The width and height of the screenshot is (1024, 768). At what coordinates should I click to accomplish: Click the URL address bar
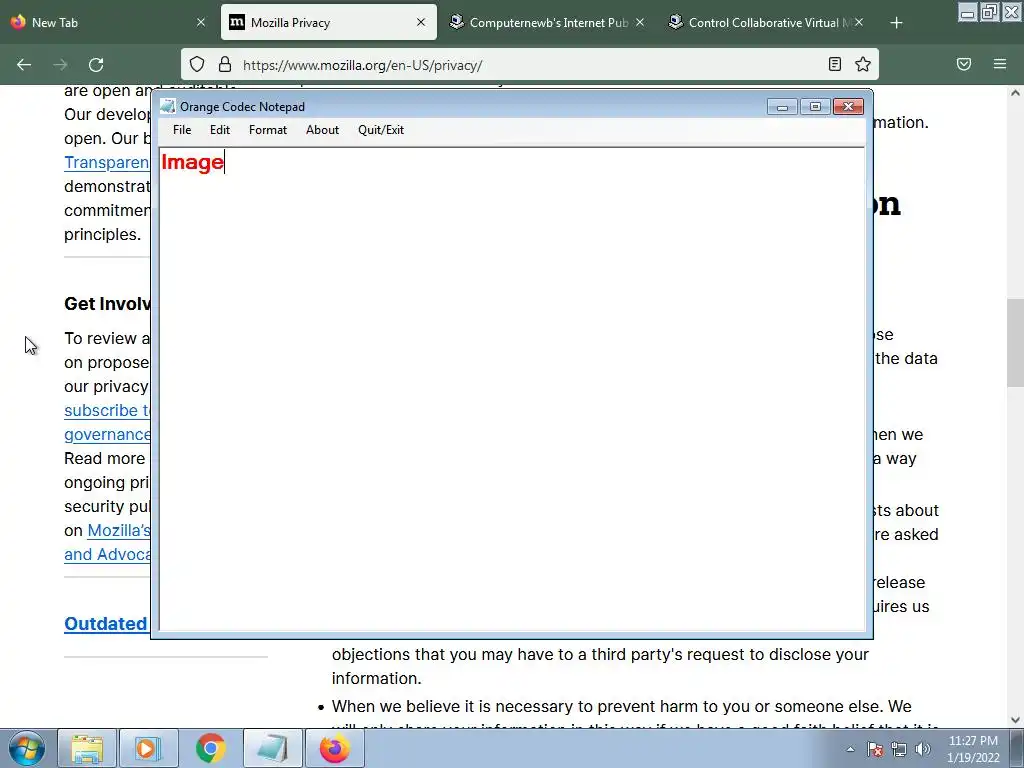click(x=529, y=65)
